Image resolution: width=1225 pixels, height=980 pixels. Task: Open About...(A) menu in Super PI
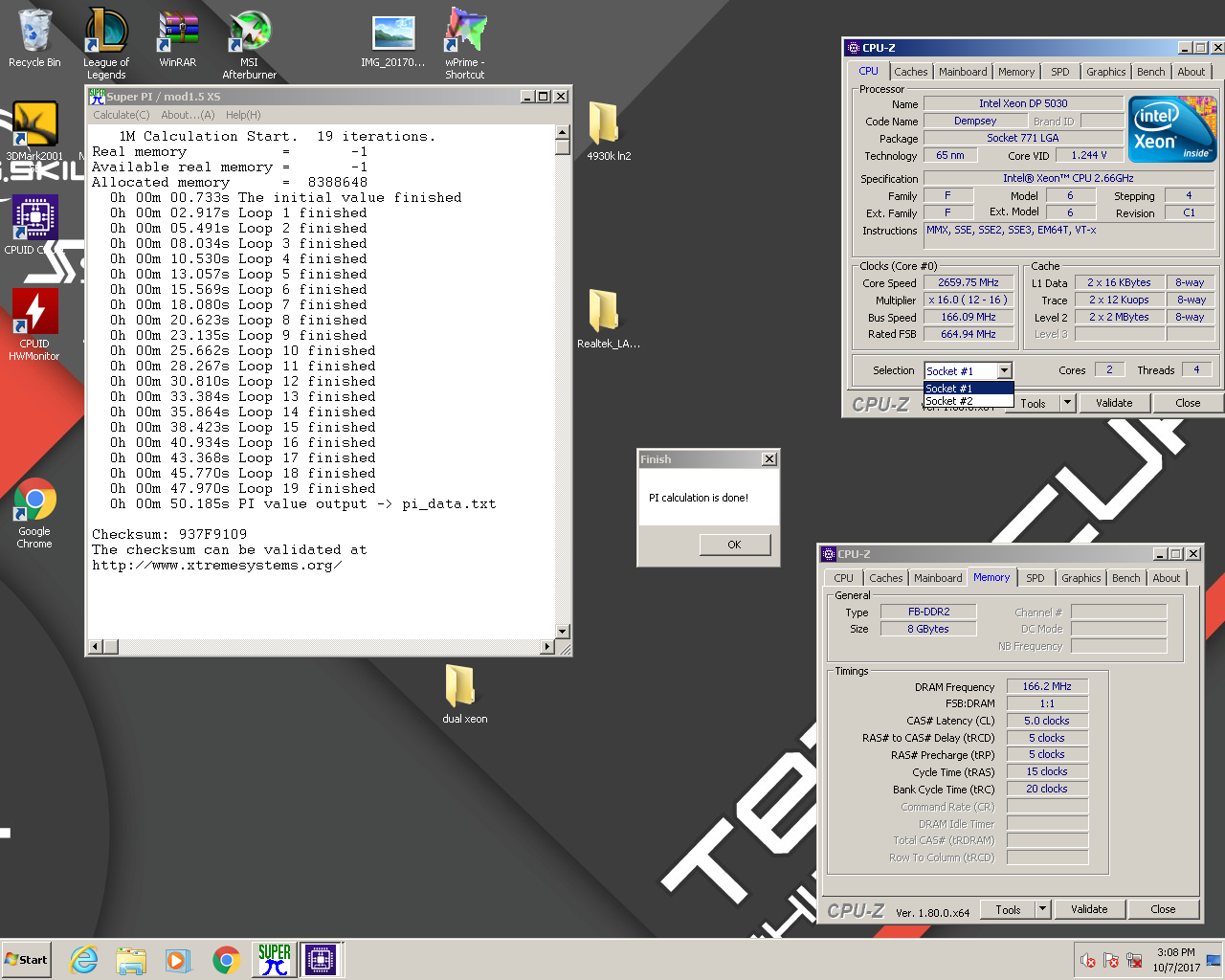click(x=188, y=115)
